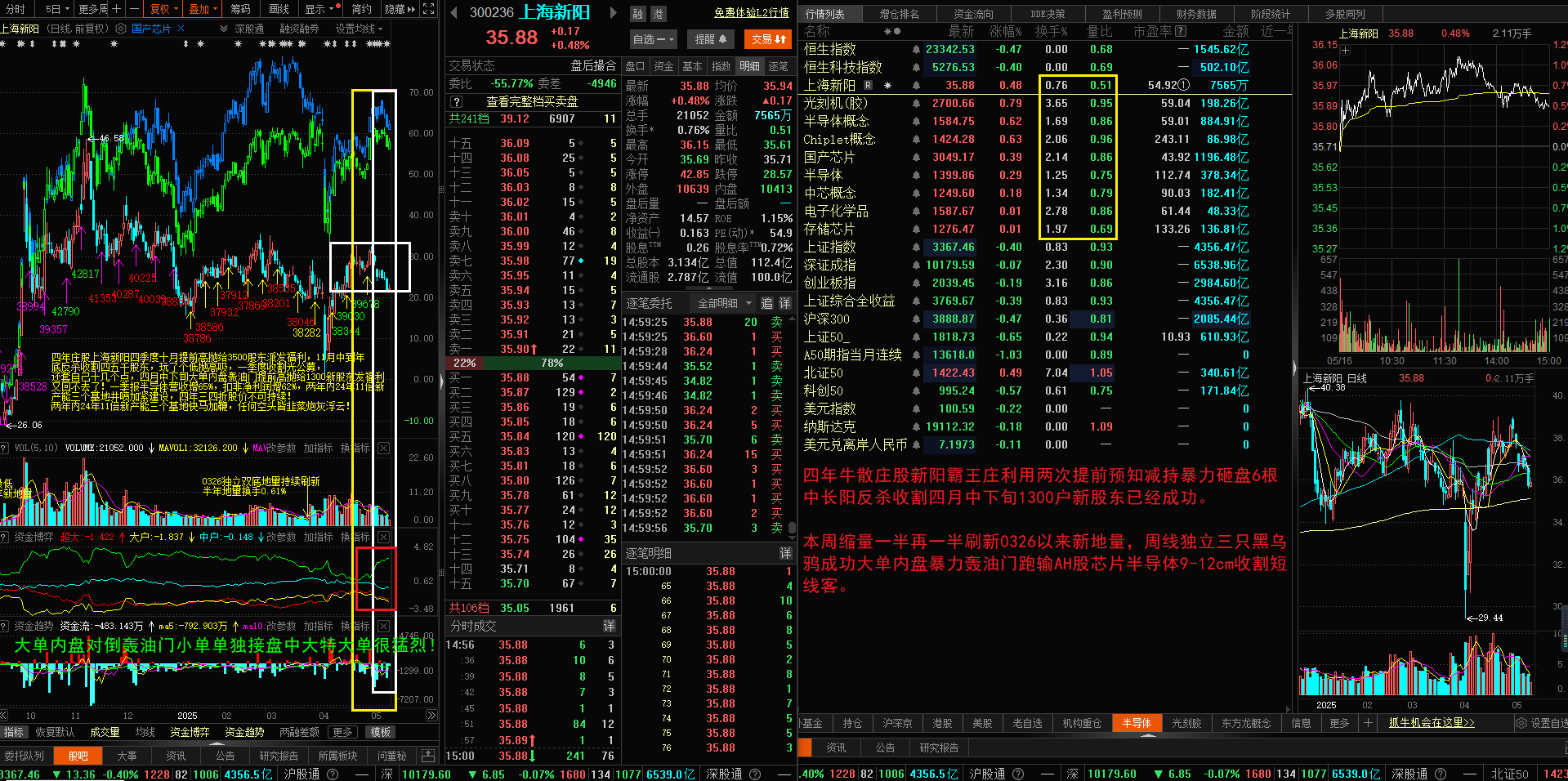Screen dimensions: 1568x781
Task: Close the 国产芯片 overlay tag
Action: click(181, 29)
